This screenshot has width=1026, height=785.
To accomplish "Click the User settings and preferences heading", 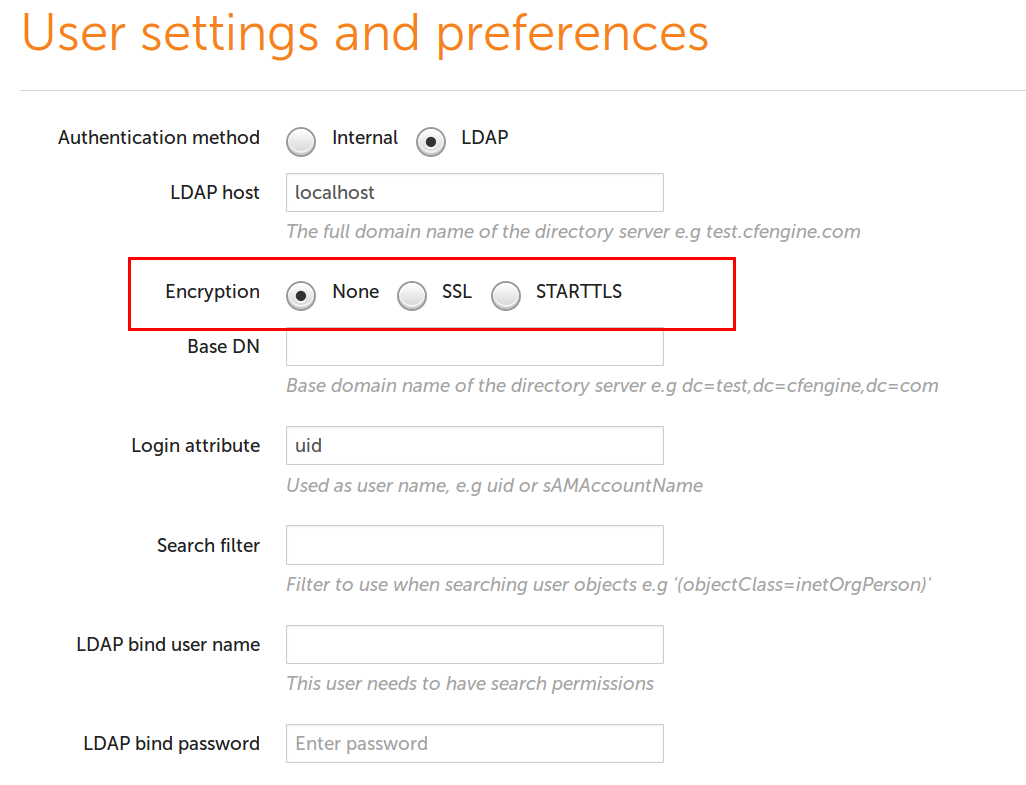I will tap(366, 33).
